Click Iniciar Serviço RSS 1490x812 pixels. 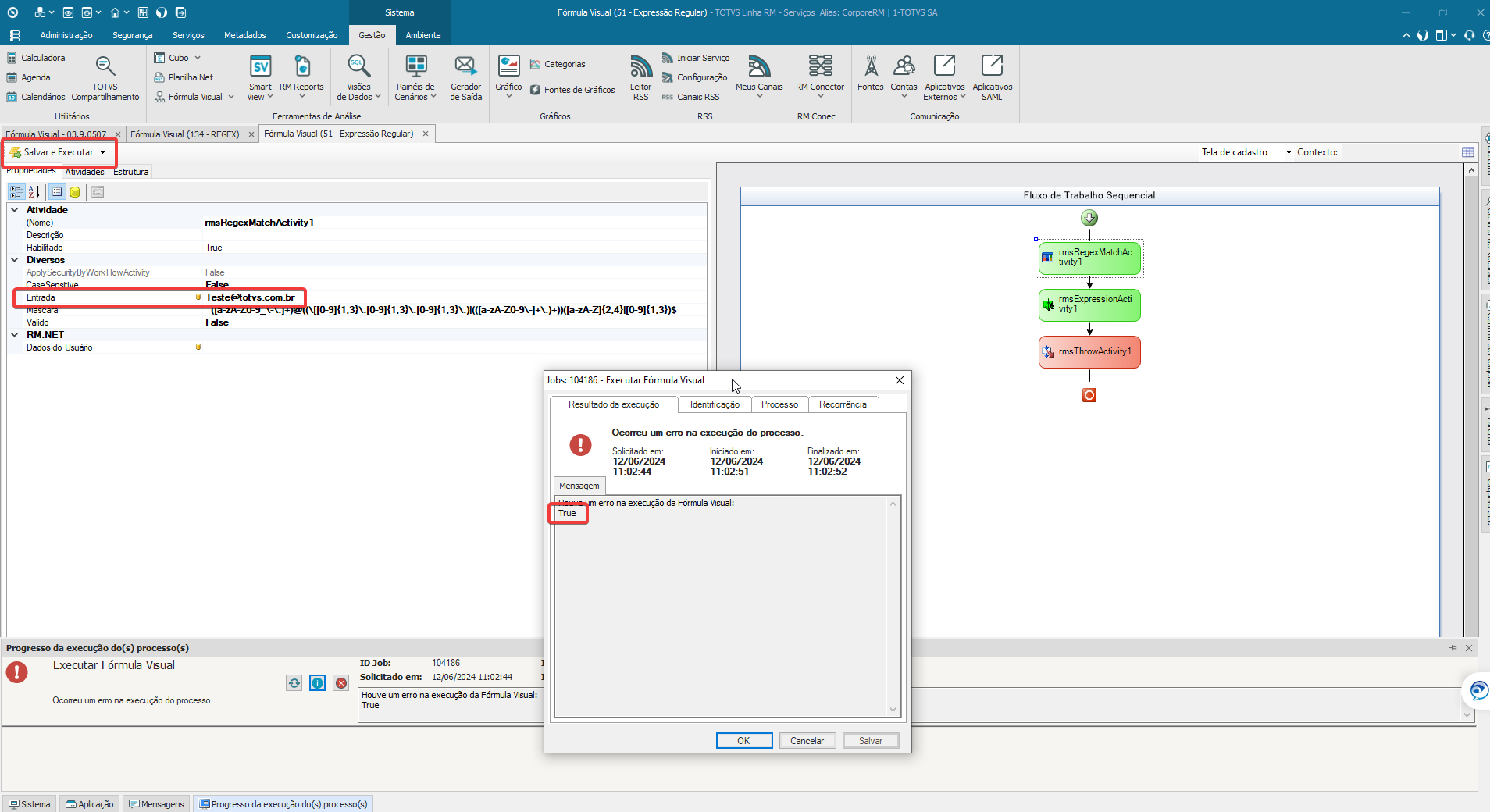(696, 58)
